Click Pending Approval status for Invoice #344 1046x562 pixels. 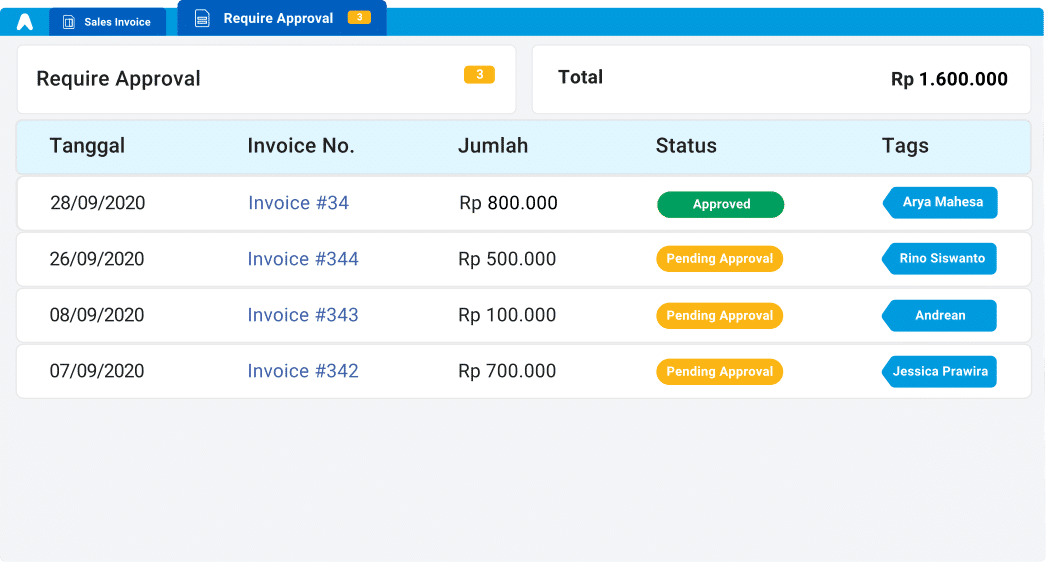719,259
